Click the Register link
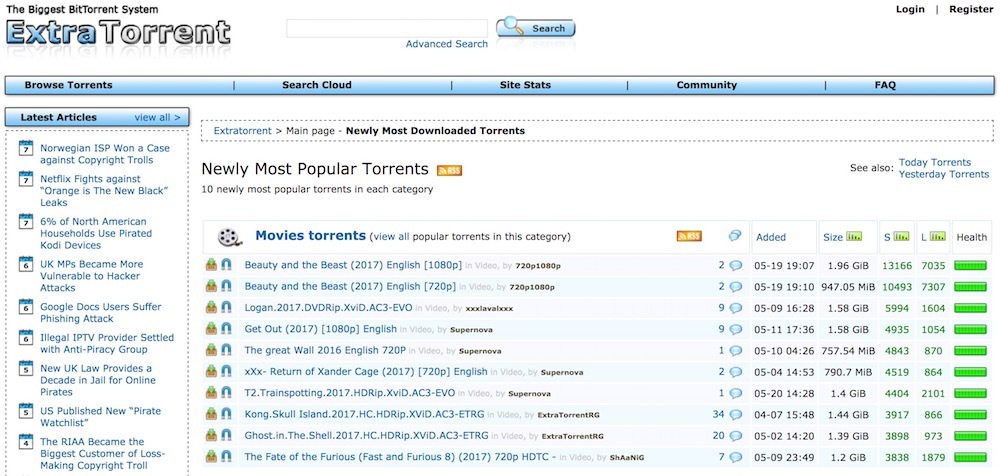Viewport: 1000px width, 476px height. tap(971, 9)
